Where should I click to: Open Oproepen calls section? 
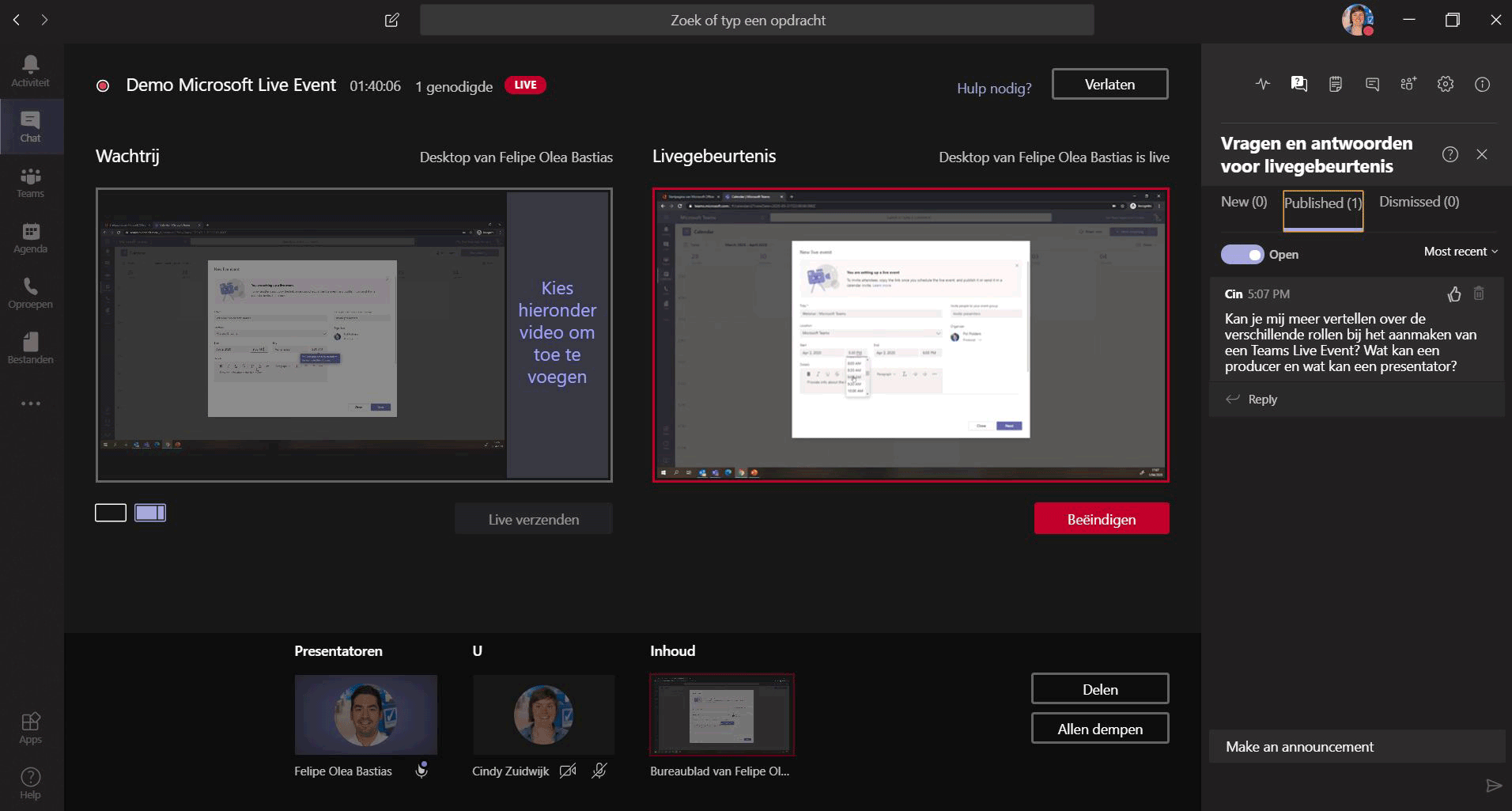pos(30,293)
